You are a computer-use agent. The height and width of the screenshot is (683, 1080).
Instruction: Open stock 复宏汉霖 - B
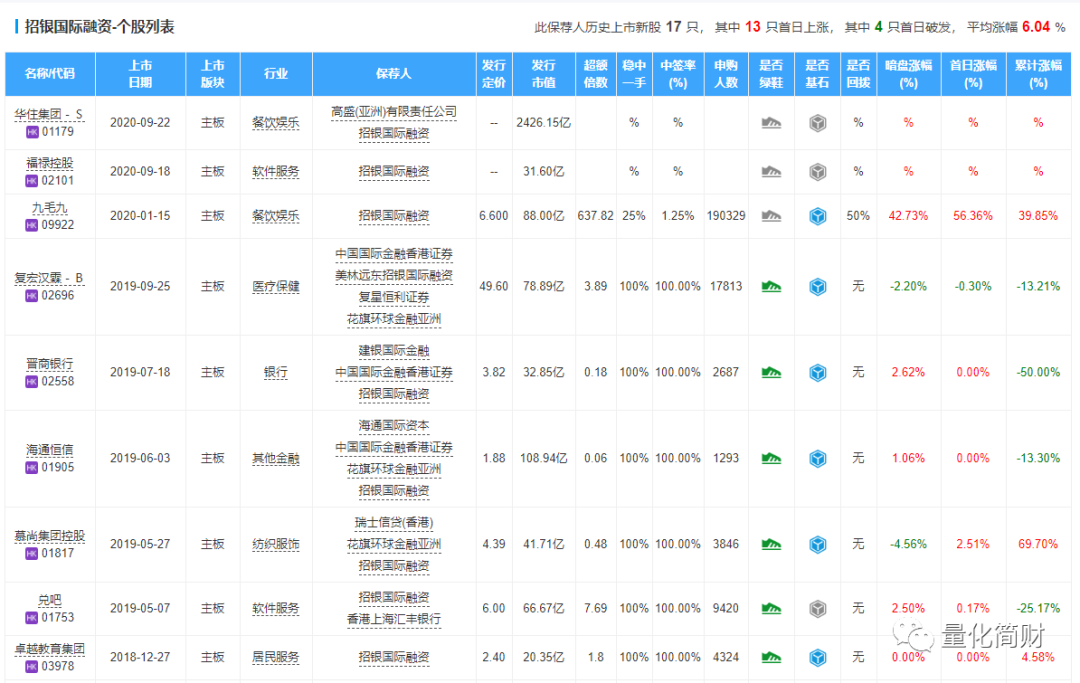tap(49, 278)
